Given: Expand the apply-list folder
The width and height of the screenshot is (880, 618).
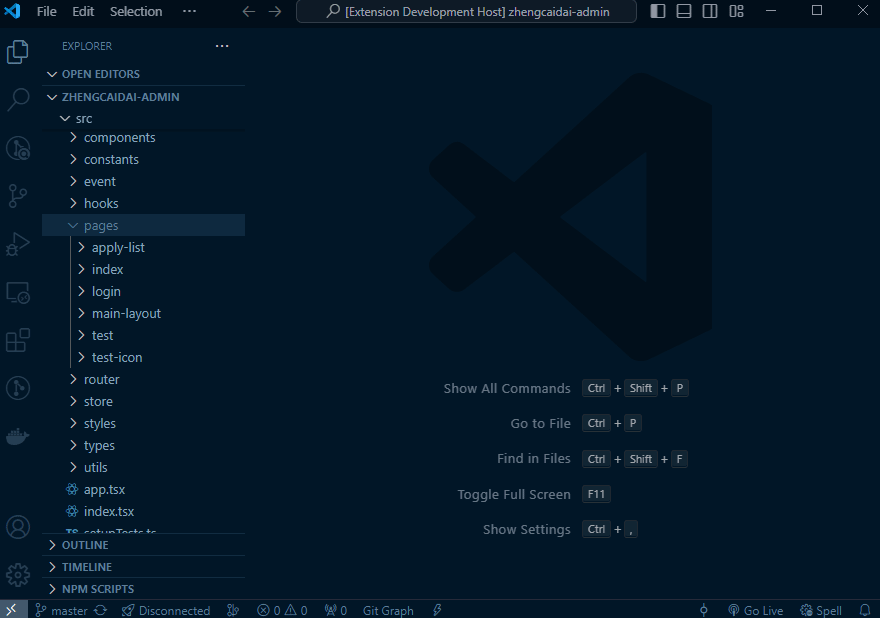Looking at the screenshot, I should point(144,248).
